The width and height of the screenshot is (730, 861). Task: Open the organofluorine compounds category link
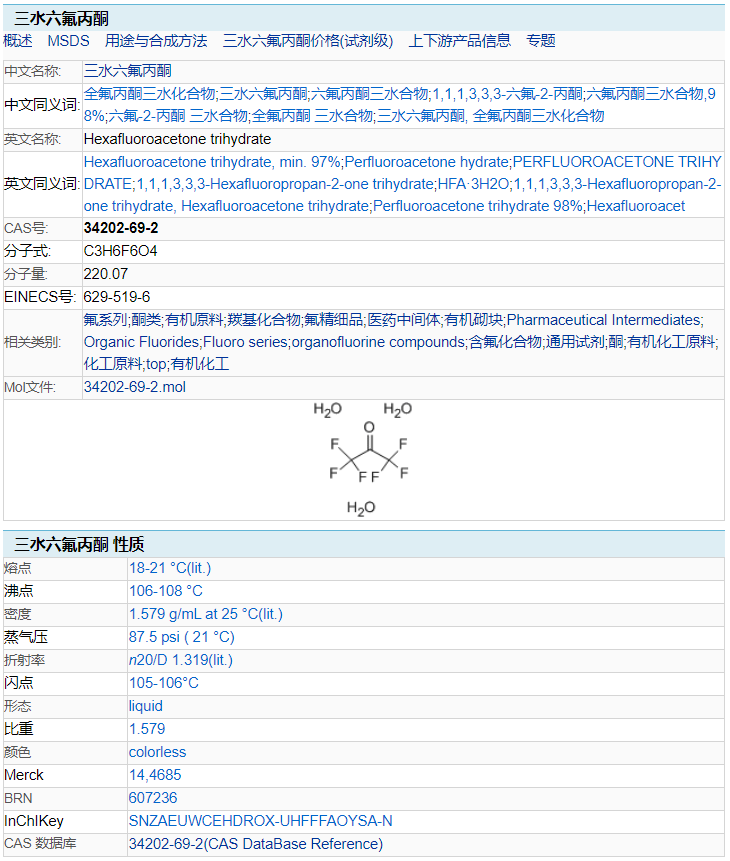coord(378,342)
